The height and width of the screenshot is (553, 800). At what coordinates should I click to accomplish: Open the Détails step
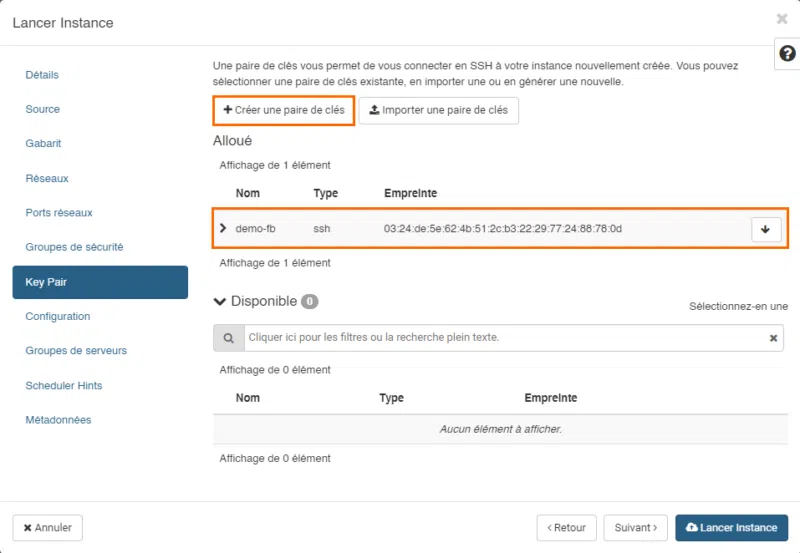42,75
